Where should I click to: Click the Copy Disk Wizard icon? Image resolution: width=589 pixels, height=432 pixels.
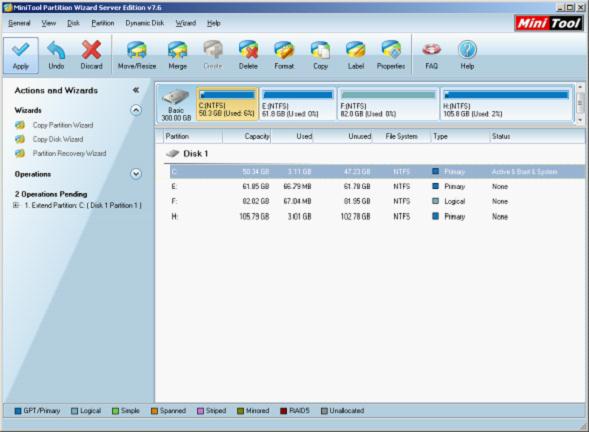[20, 139]
